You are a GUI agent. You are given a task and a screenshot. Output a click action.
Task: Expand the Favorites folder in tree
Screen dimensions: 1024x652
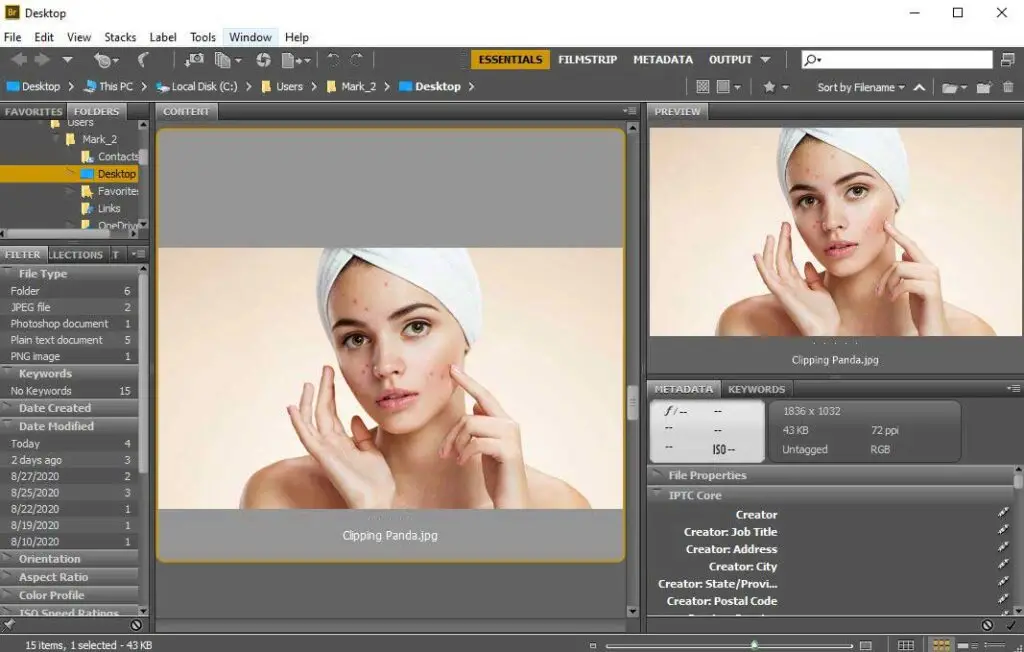click(x=70, y=191)
